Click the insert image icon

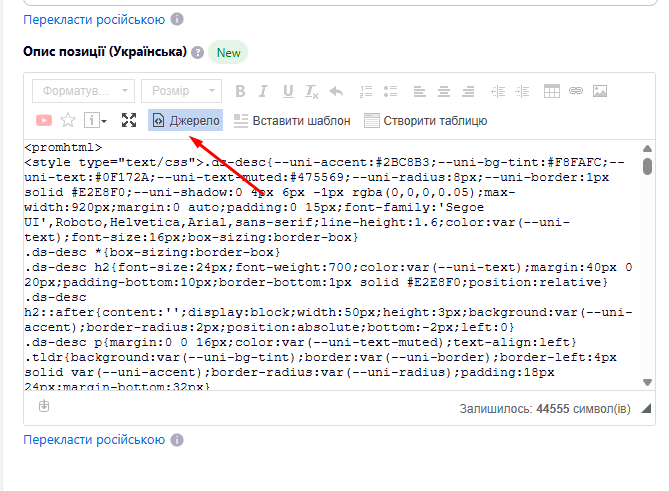(x=600, y=91)
